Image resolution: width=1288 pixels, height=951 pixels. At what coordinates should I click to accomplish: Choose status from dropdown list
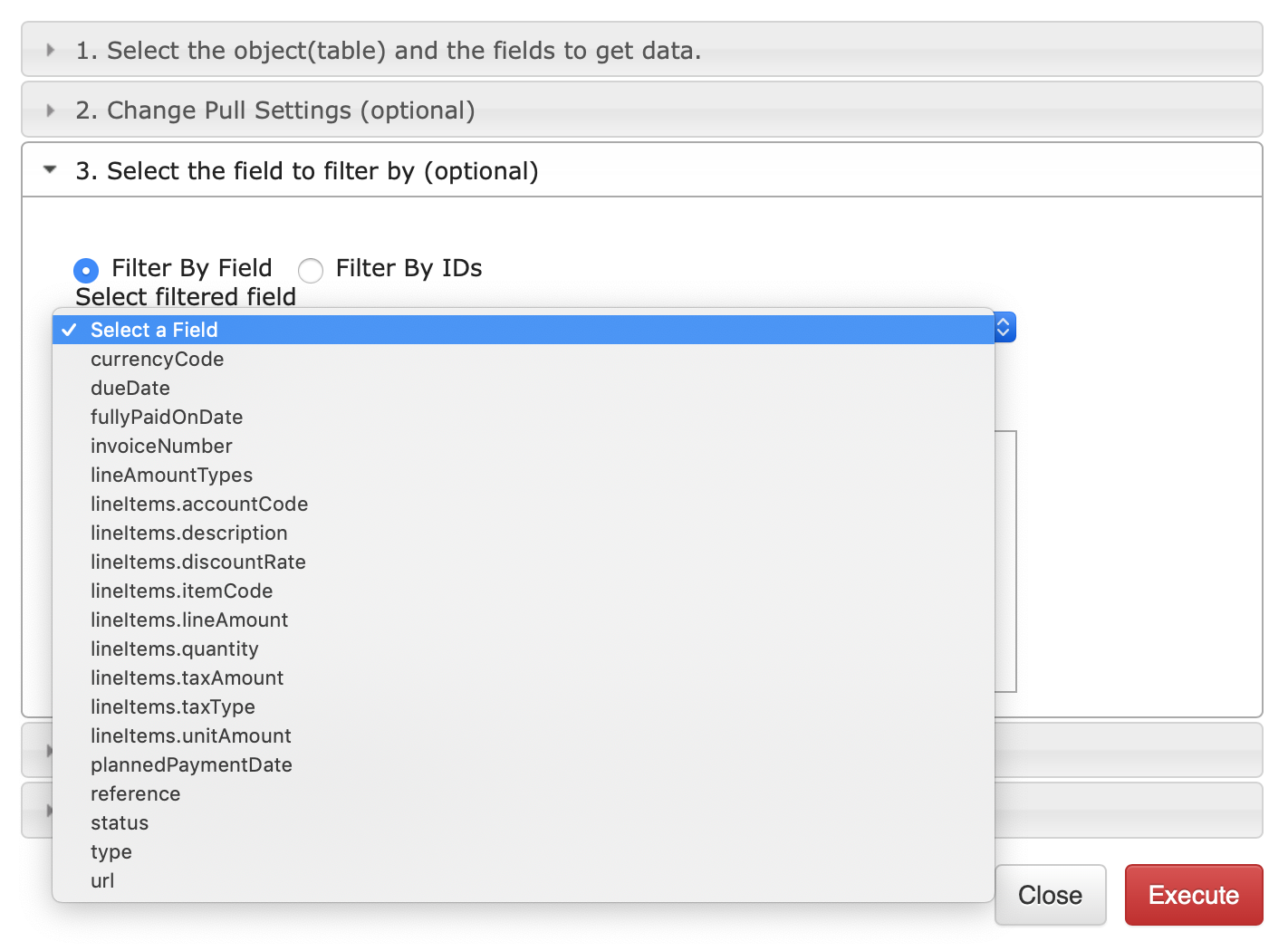pyautogui.click(x=120, y=822)
